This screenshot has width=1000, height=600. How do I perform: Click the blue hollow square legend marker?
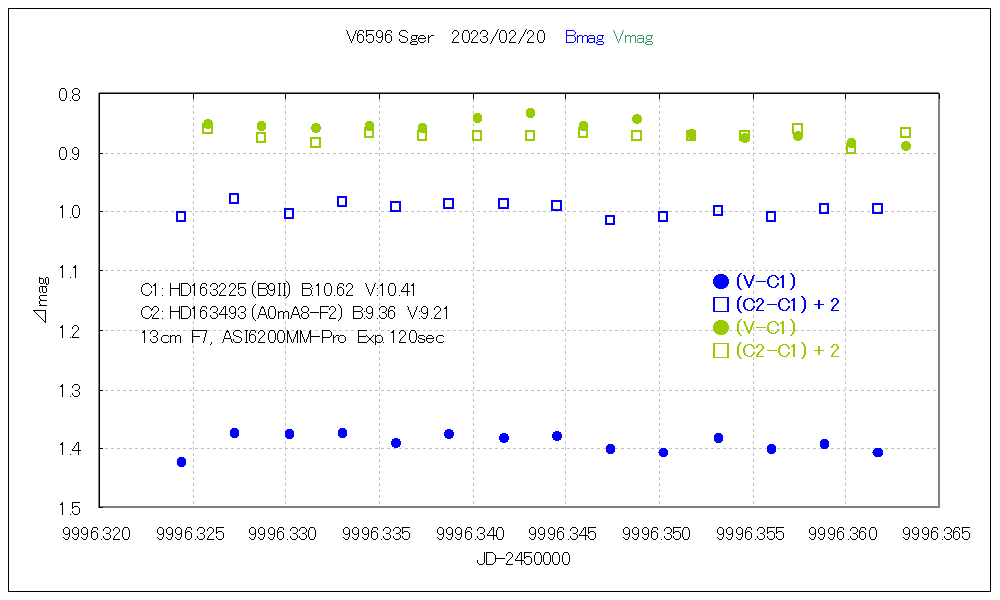[720, 304]
